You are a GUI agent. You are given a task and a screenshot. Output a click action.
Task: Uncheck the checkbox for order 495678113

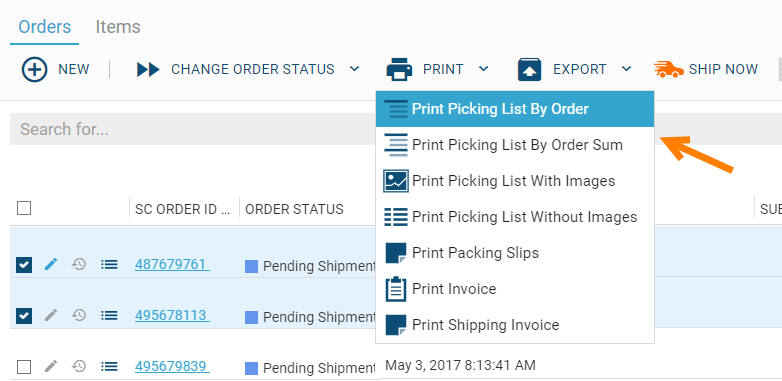pos(24,316)
